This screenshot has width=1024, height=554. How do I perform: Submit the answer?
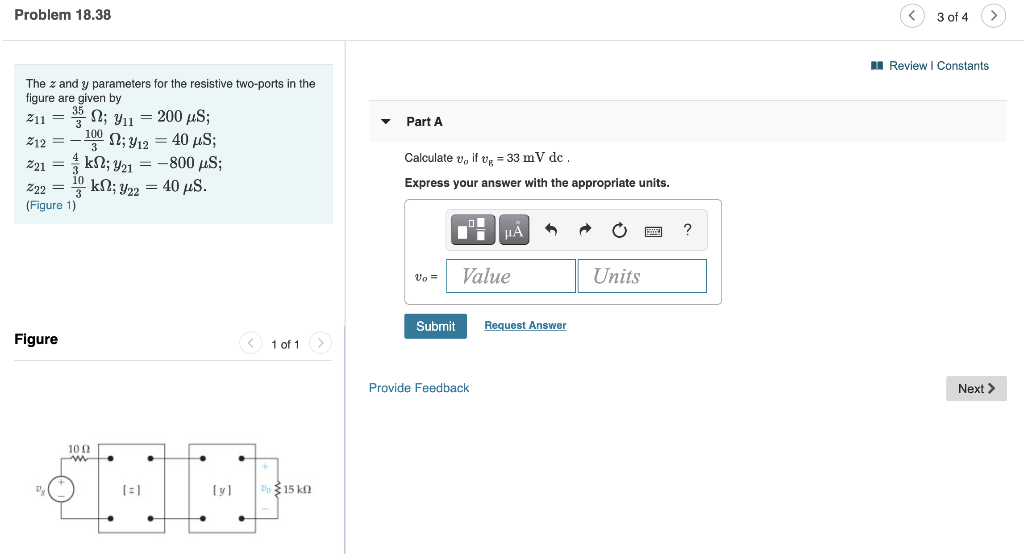click(436, 326)
